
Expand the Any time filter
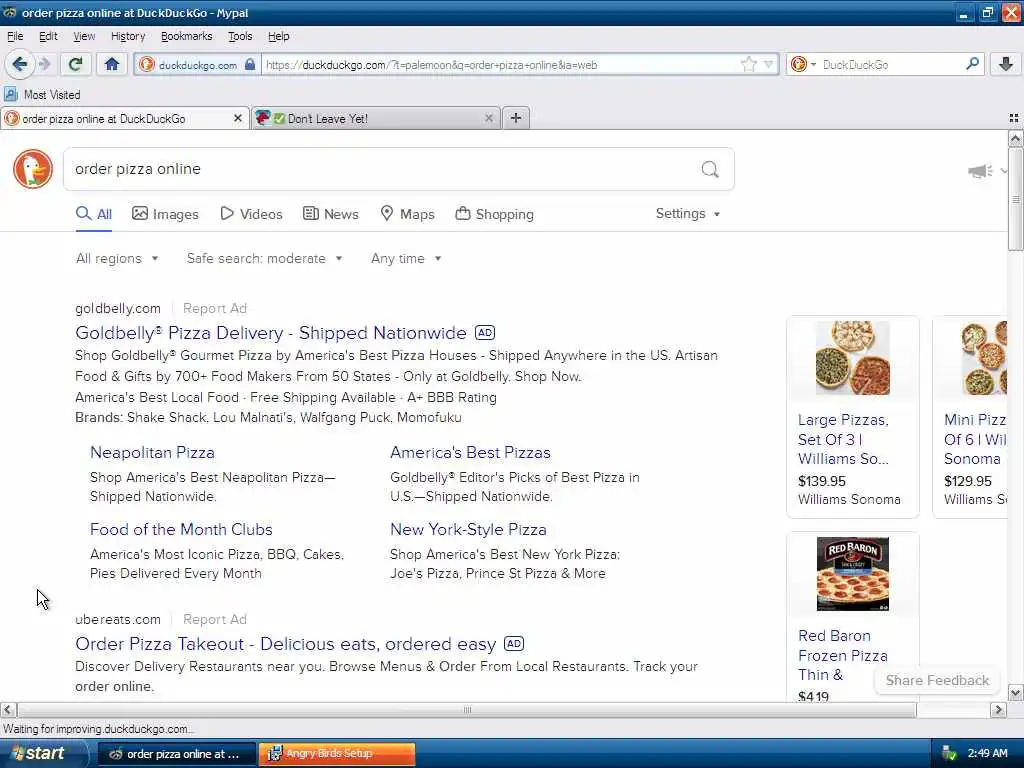click(406, 259)
